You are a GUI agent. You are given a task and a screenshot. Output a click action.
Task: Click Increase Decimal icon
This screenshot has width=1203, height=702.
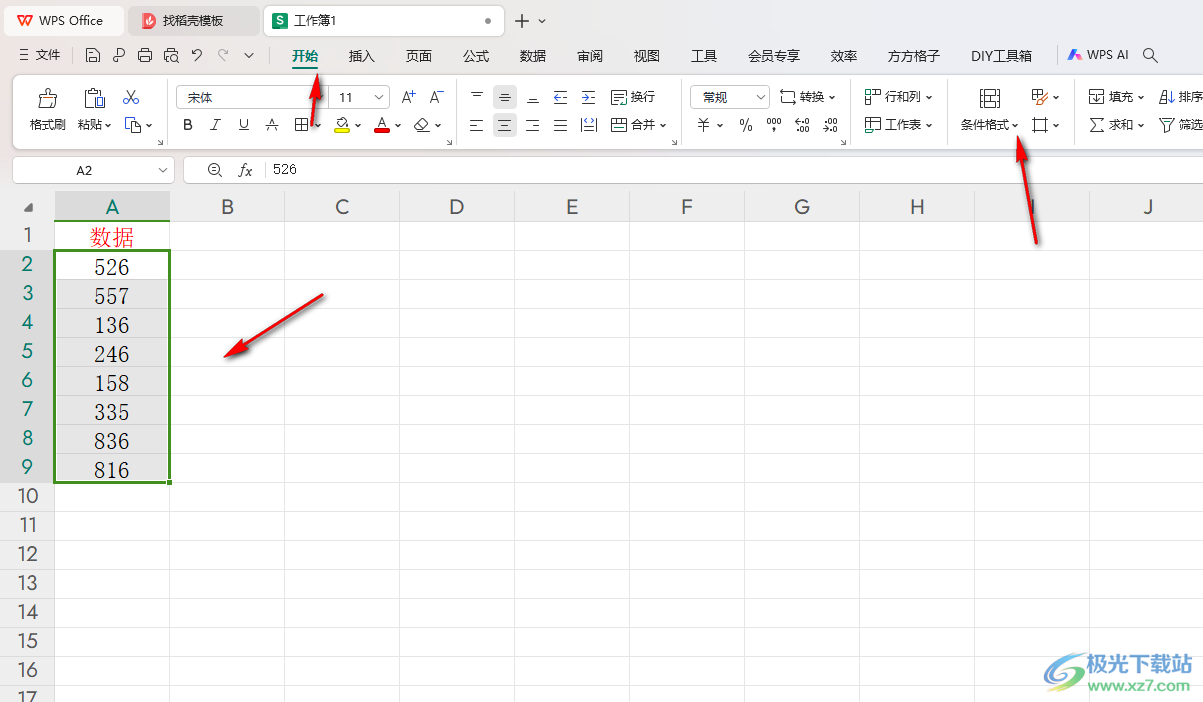[x=802, y=125]
